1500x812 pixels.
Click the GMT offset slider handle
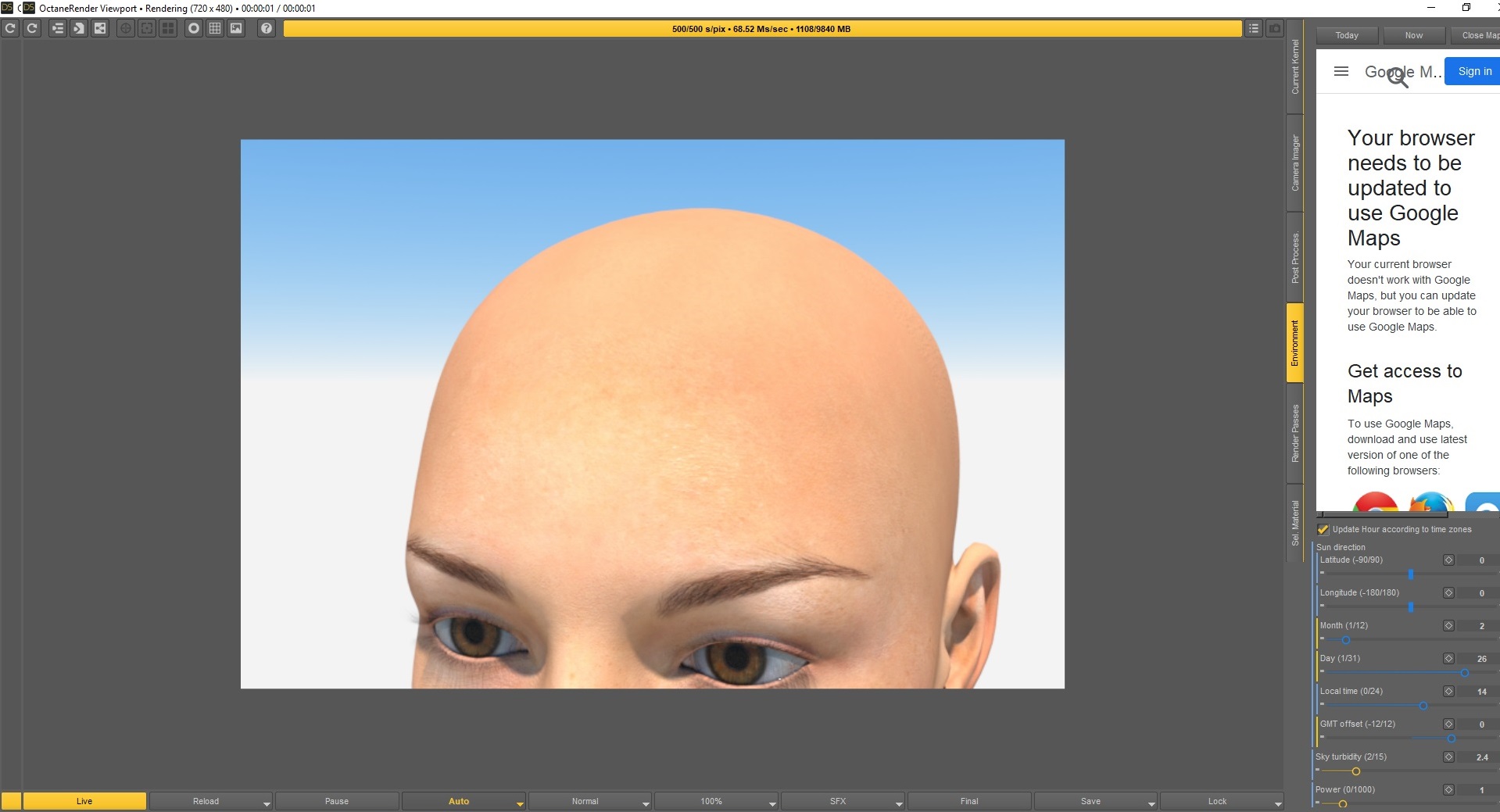[1452, 739]
